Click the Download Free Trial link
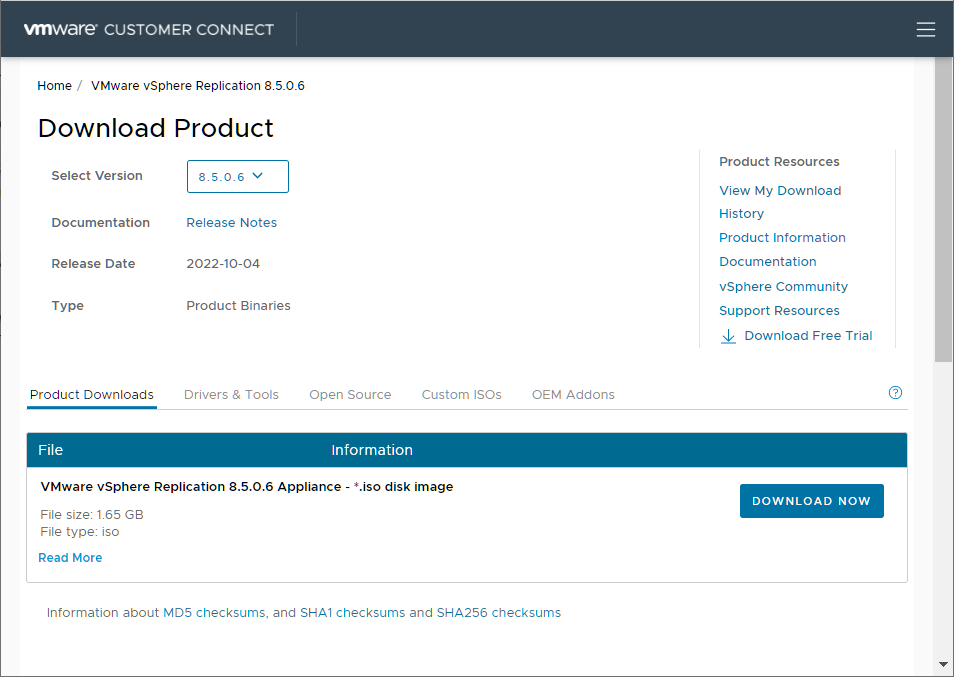954x677 pixels. 808,336
